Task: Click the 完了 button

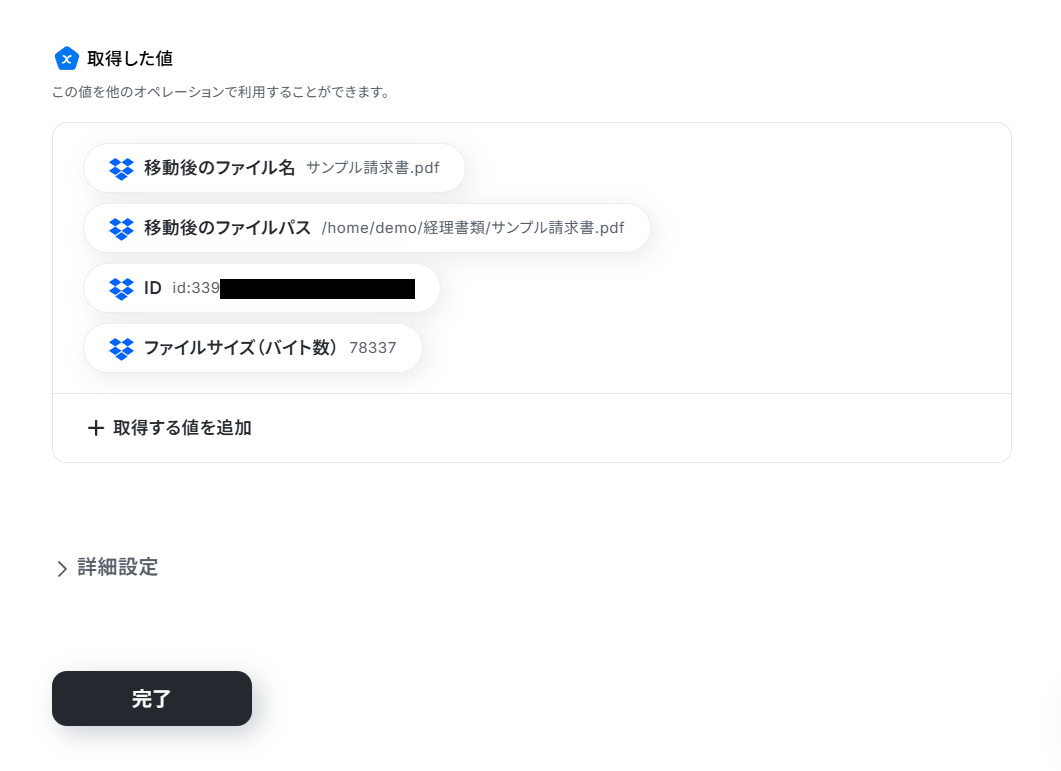Action: pos(152,699)
